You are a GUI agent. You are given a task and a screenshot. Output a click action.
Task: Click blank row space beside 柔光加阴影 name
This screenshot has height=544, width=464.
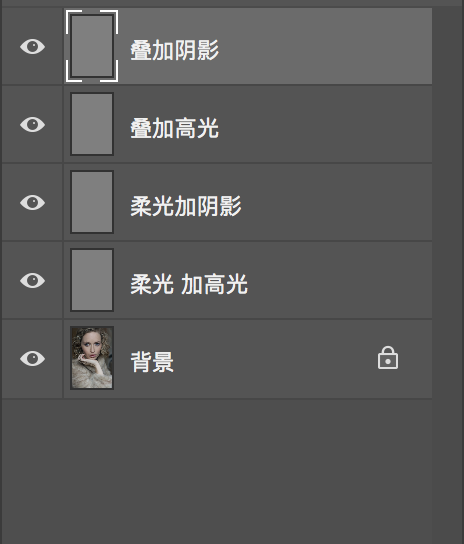(x=337, y=203)
